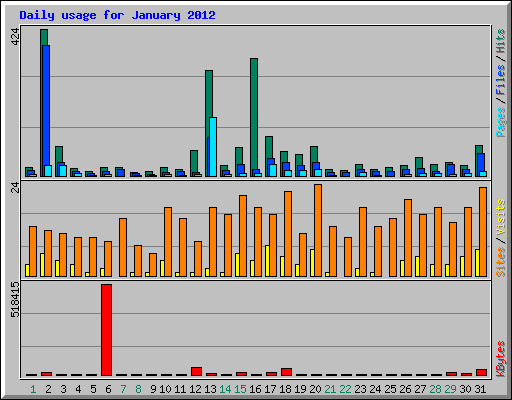Click the '518415' KBytes axis value
The height and width of the screenshot is (400, 512).
click(16, 299)
